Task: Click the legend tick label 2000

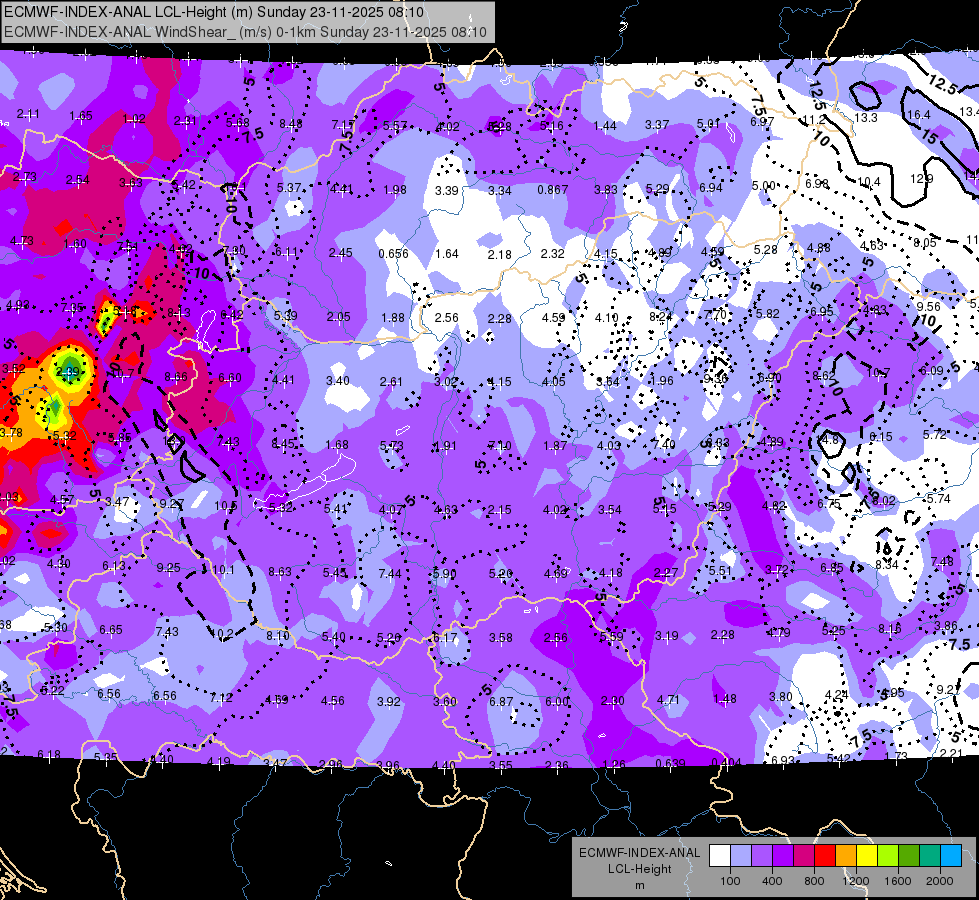Action: pyautogui.click(x=940, y=881)
